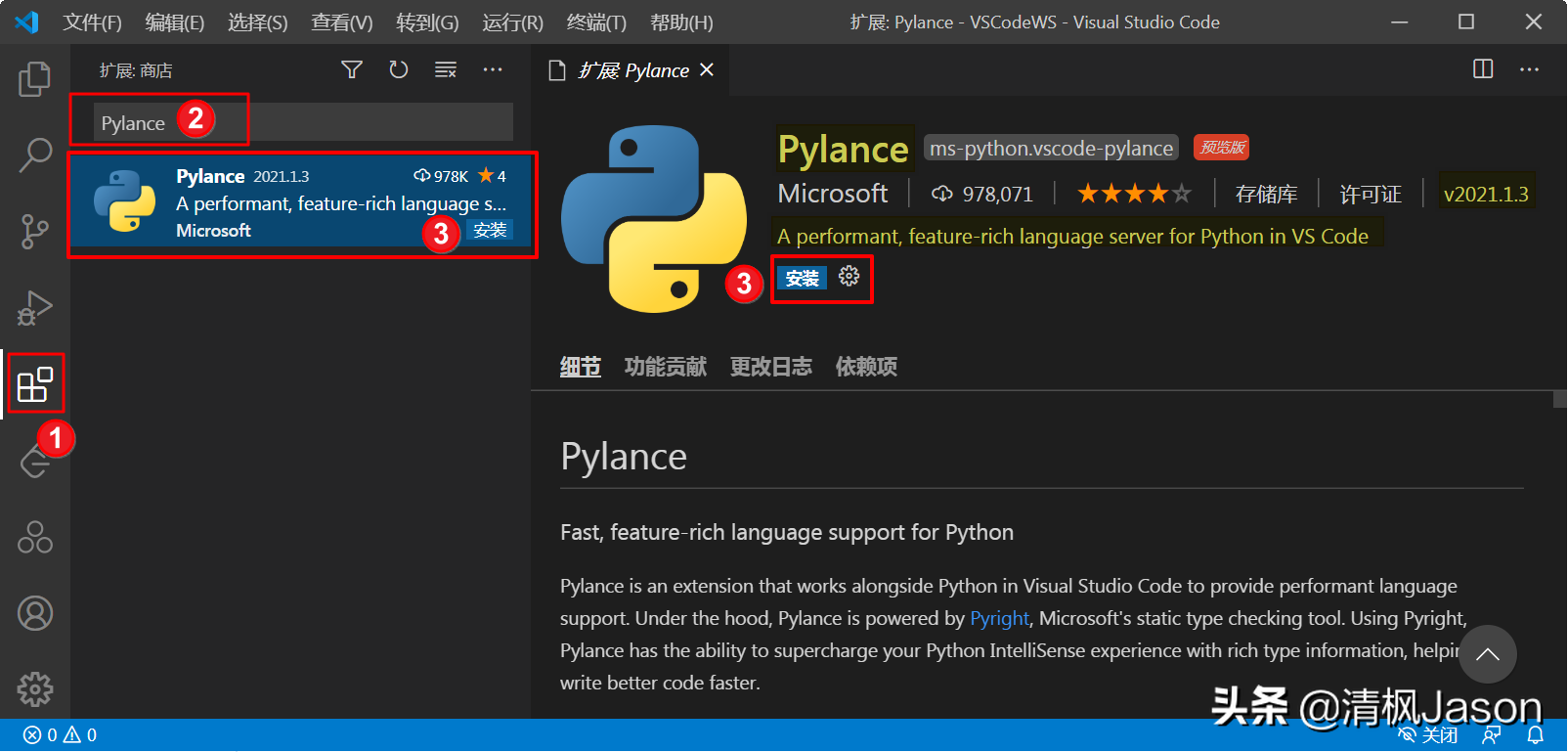Image resolution: width=1568 pixels, height=752 pixels.
Task: Click the VS Code logo icon
Action: point(26,22)
